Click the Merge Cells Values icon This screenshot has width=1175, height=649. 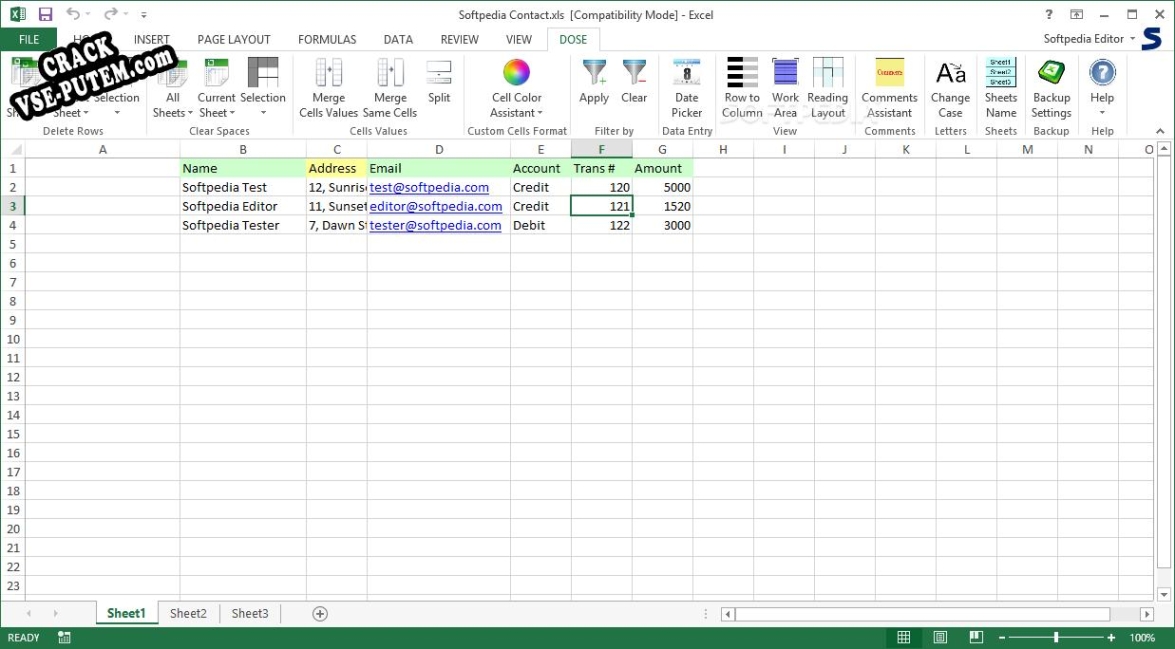pos(328,74)
